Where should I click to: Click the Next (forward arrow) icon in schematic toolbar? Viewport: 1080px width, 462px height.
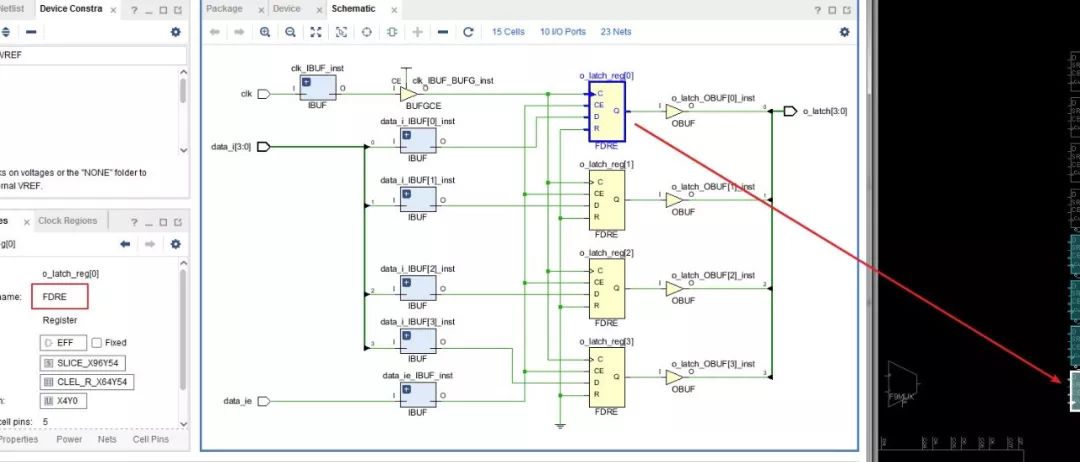pyautogui.click(x=239, y=32)
